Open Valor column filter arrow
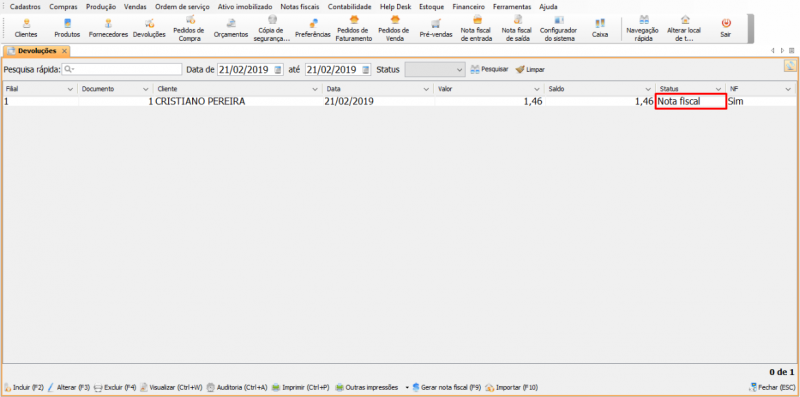This screenshot has height=397, width=800. click(x=537, y=89)
